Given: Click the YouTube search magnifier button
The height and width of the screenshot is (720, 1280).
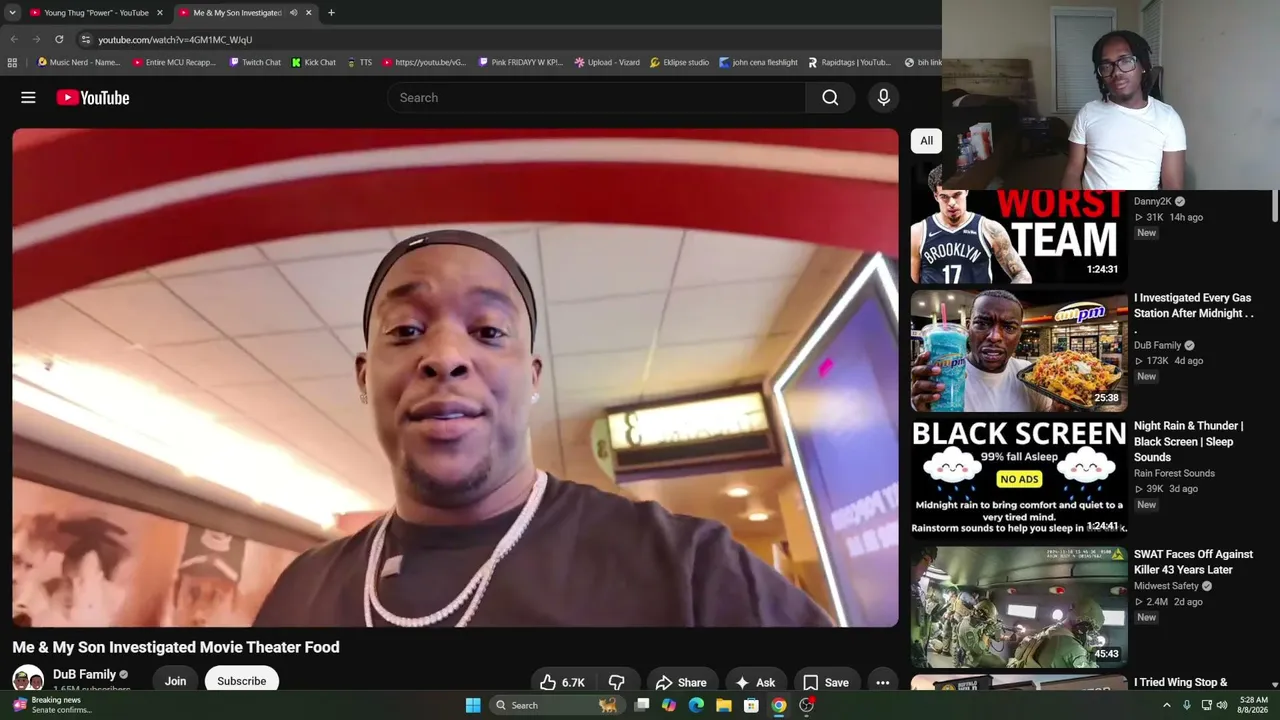Looking at the screenshot, I should (830, 97).
